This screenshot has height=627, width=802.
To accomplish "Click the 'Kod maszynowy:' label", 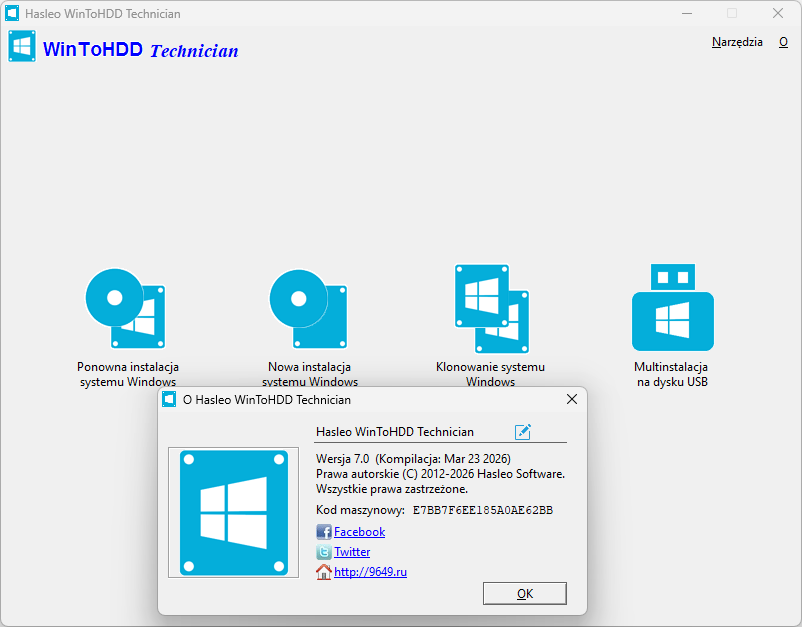I will (360, 510).
